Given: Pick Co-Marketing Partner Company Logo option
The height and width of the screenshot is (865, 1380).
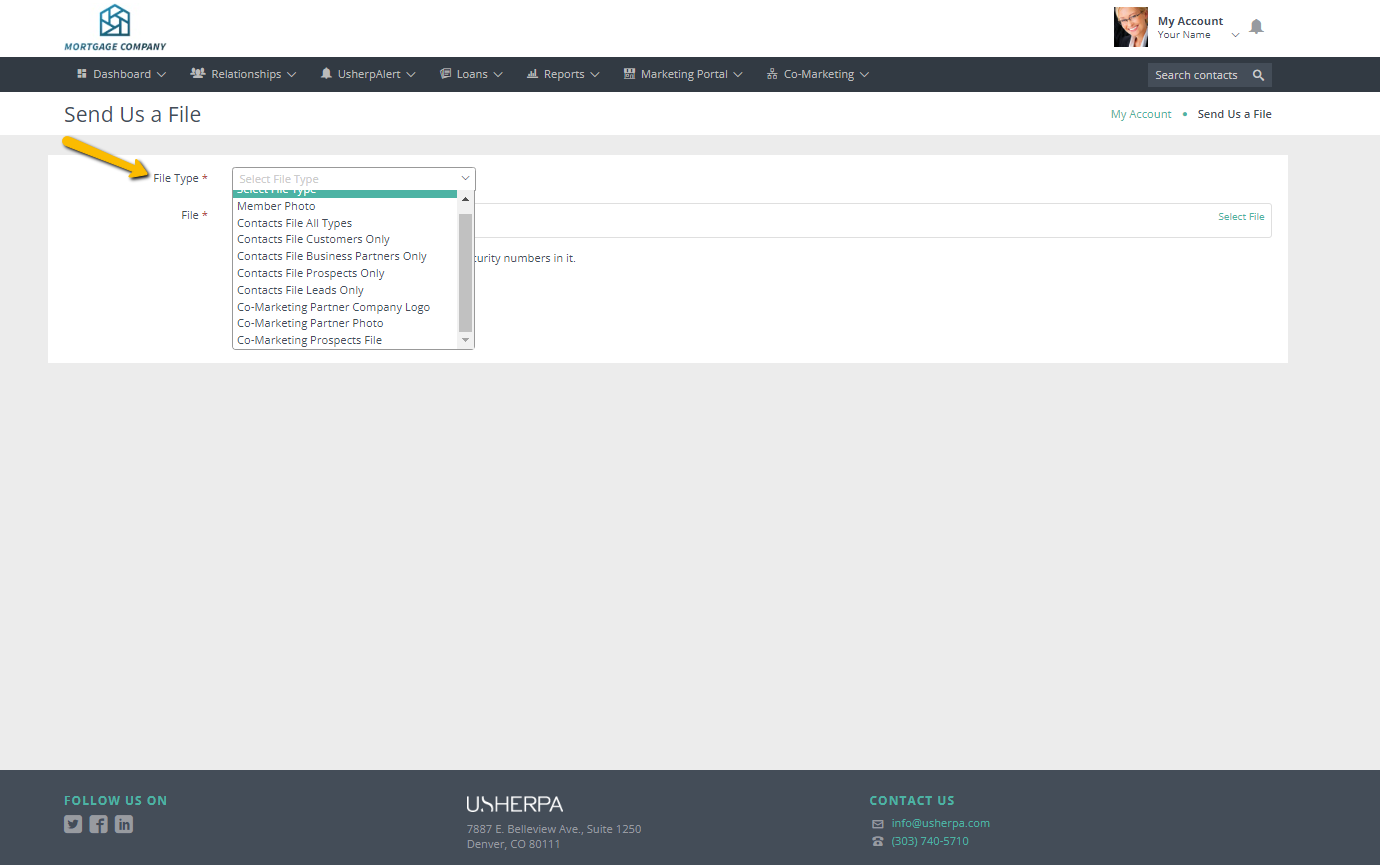Looking at the screenshot, I should 333,307.
